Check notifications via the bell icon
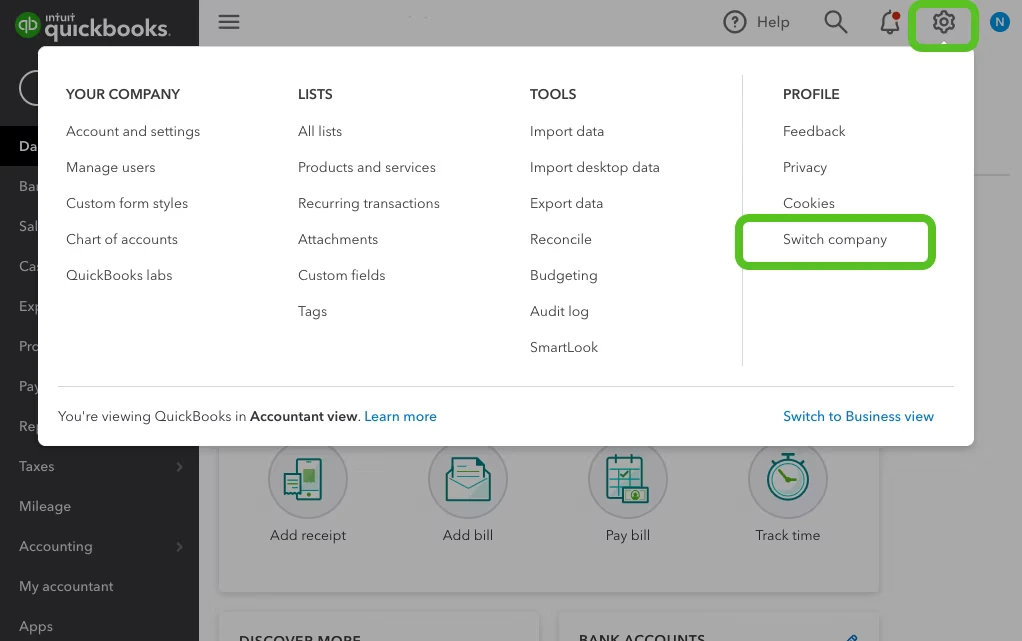1022x641 pixels. coord(889,22)
